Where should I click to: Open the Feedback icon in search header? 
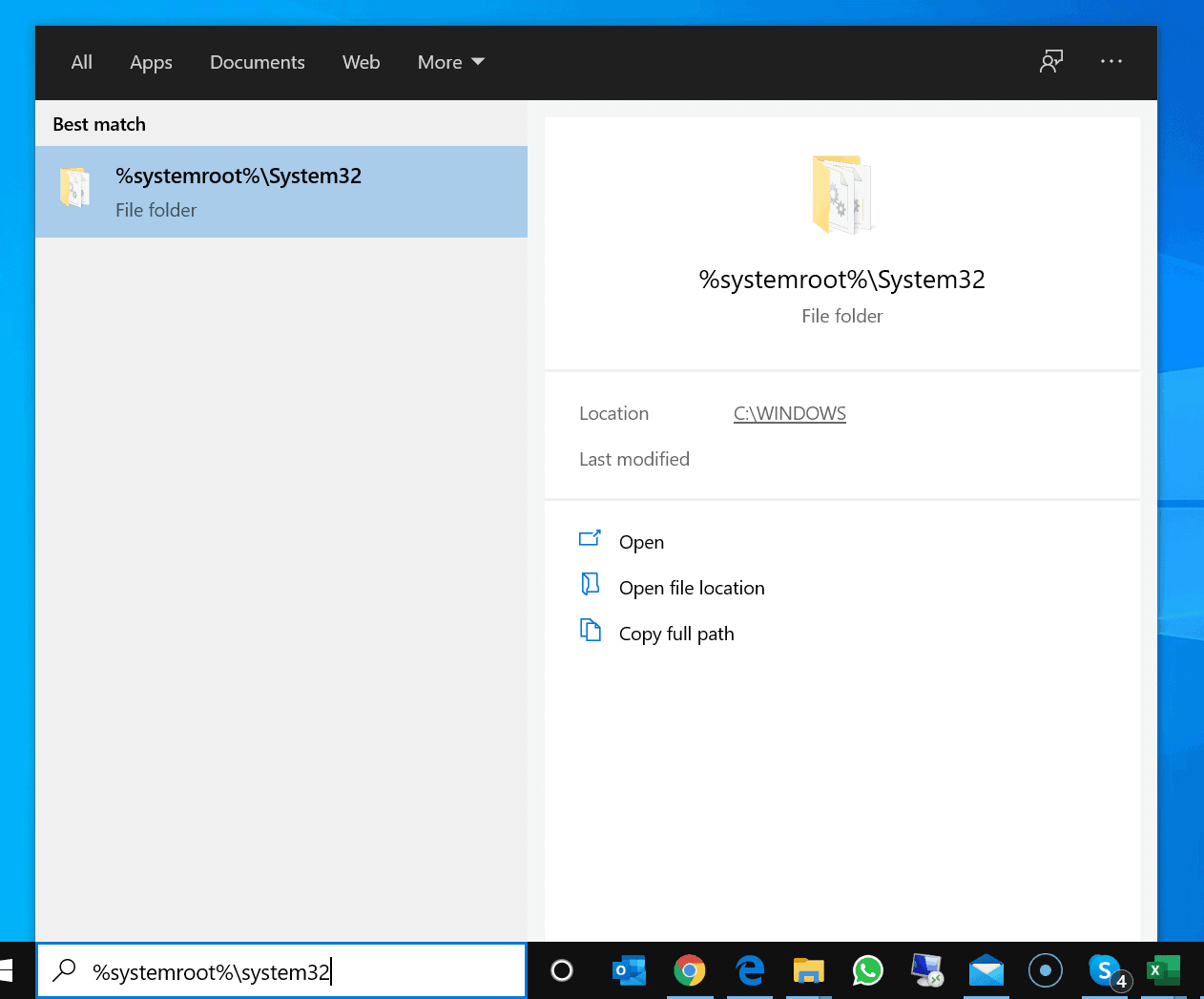[1050, 60]
